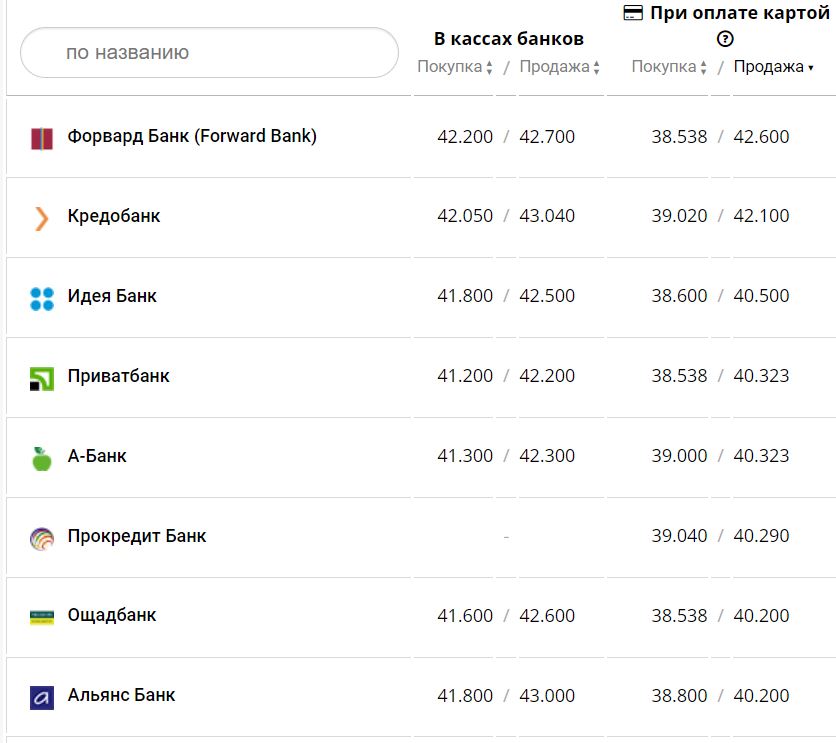Viewport: 836px width, 743px height.
Task: Sort by bank cash desk Покупка
Action: click(x=455, y=67)
